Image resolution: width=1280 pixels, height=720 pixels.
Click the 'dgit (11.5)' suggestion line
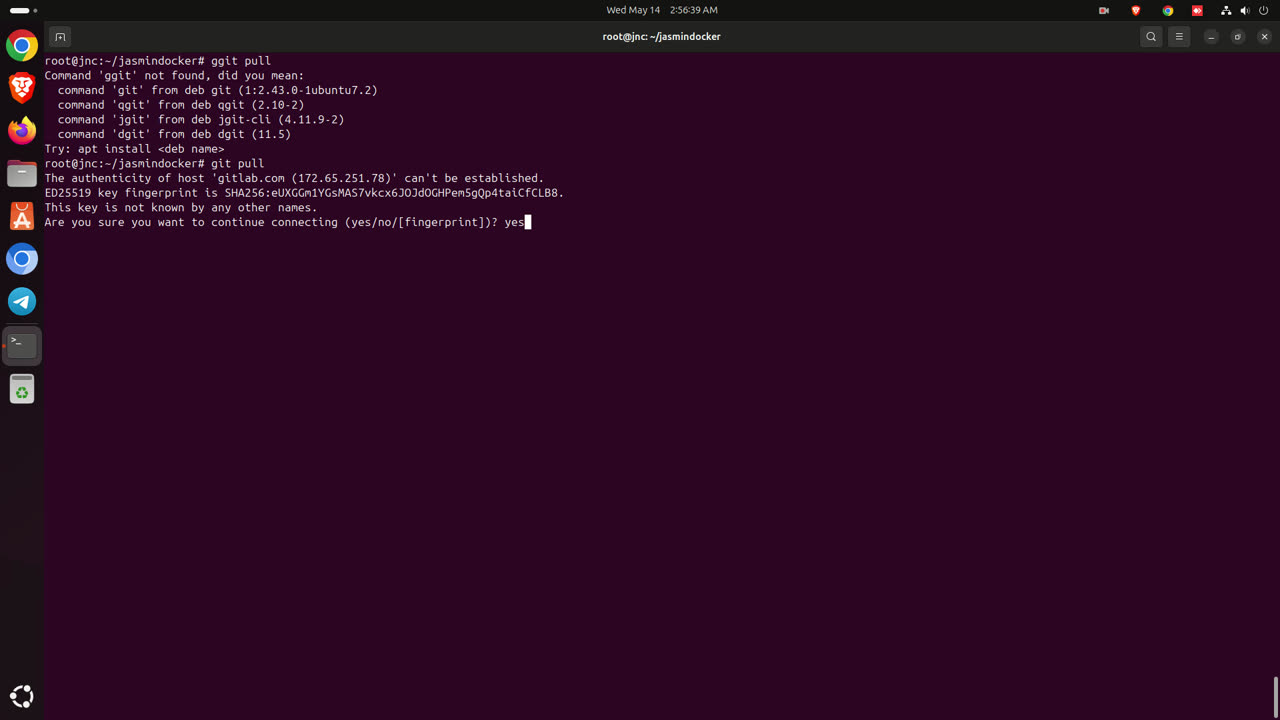point(174,134)
